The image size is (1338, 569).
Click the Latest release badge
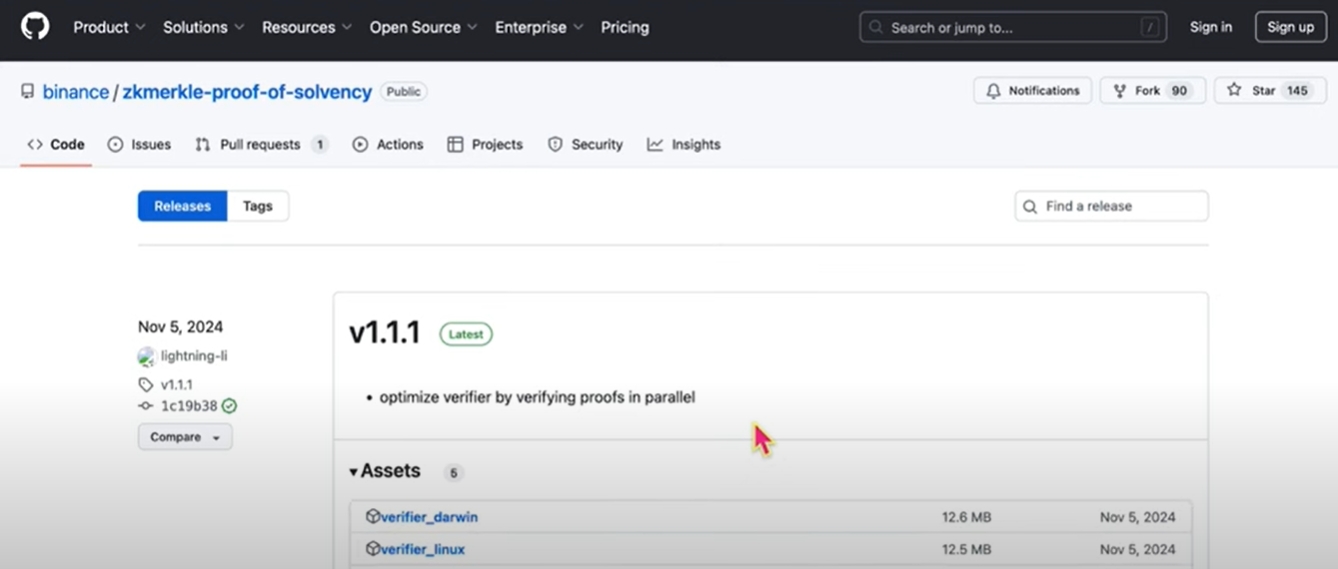[466, 334]
